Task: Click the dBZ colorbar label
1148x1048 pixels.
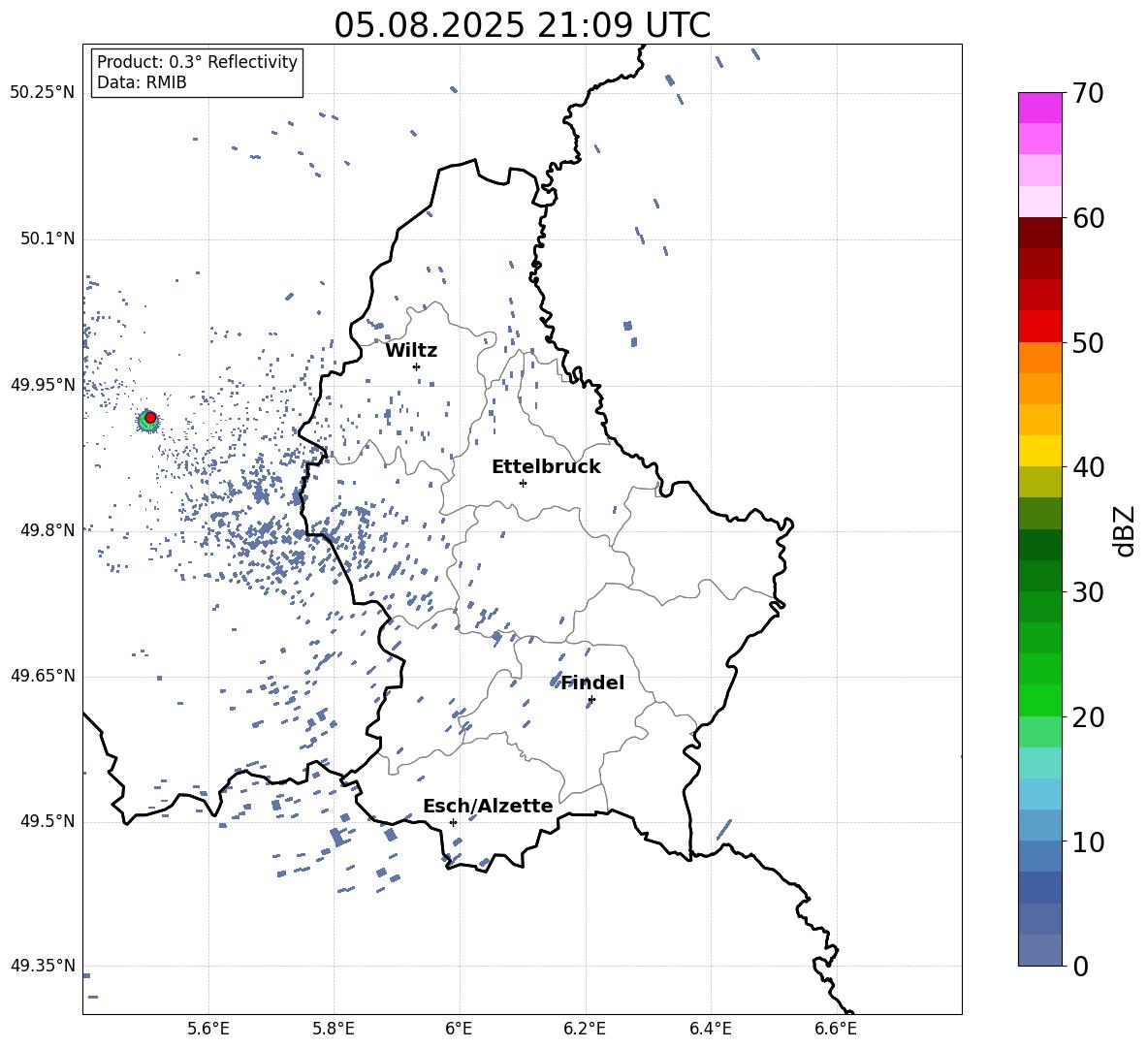Action: (1126, 530)
